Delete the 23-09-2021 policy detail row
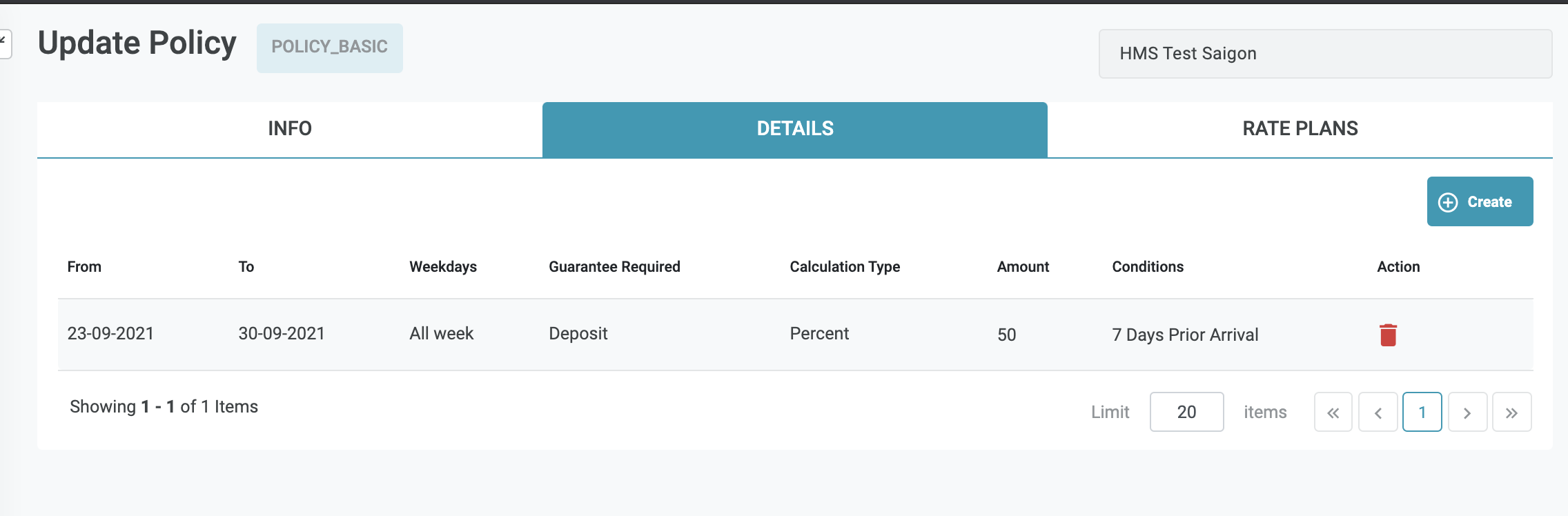Screen dimensions: 1568x516 click(x=1388, y=335)
